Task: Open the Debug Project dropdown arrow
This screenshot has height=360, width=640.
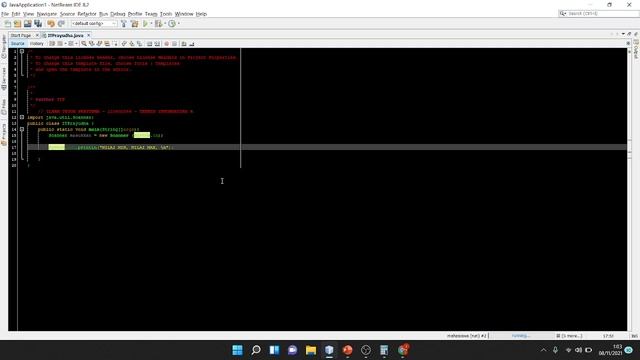Action: coord(165,24)
